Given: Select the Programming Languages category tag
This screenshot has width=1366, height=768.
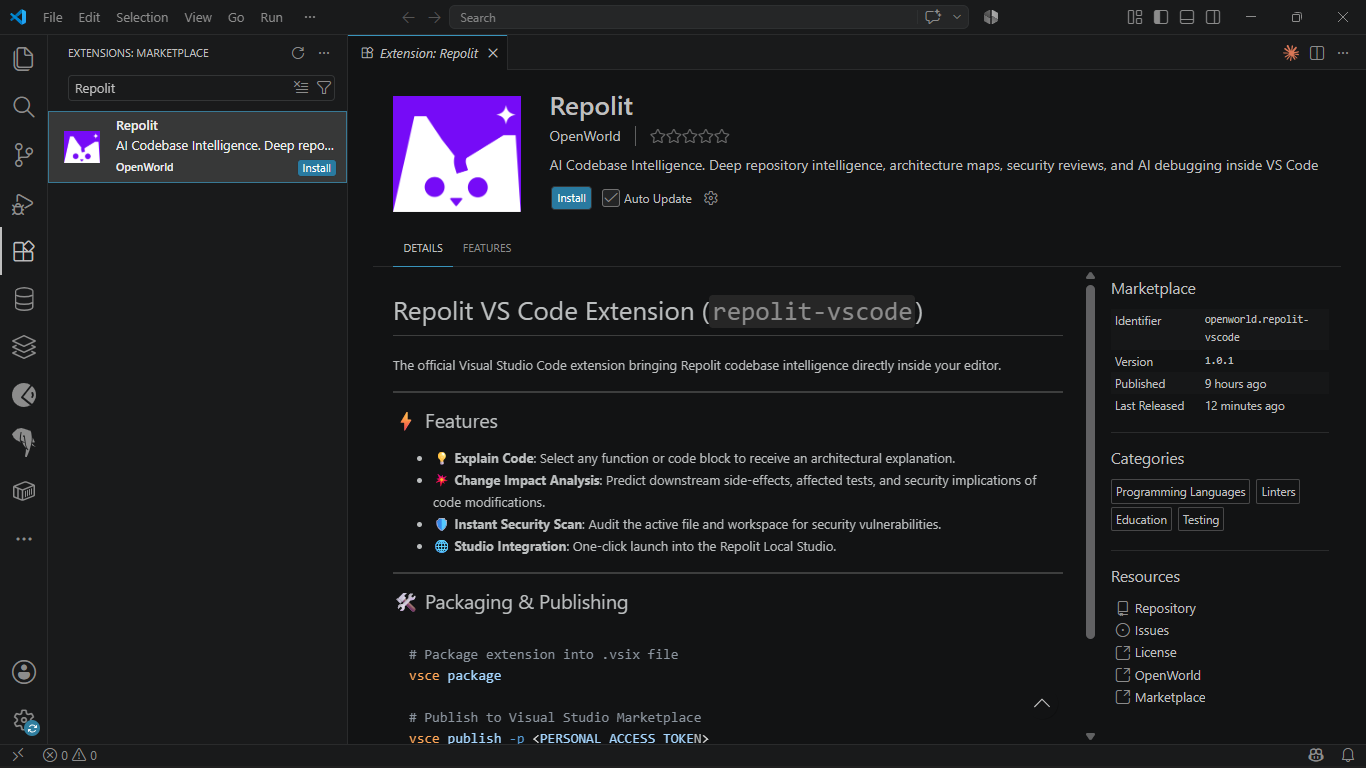Looking at the screenshot, I should click(1181, 492).
